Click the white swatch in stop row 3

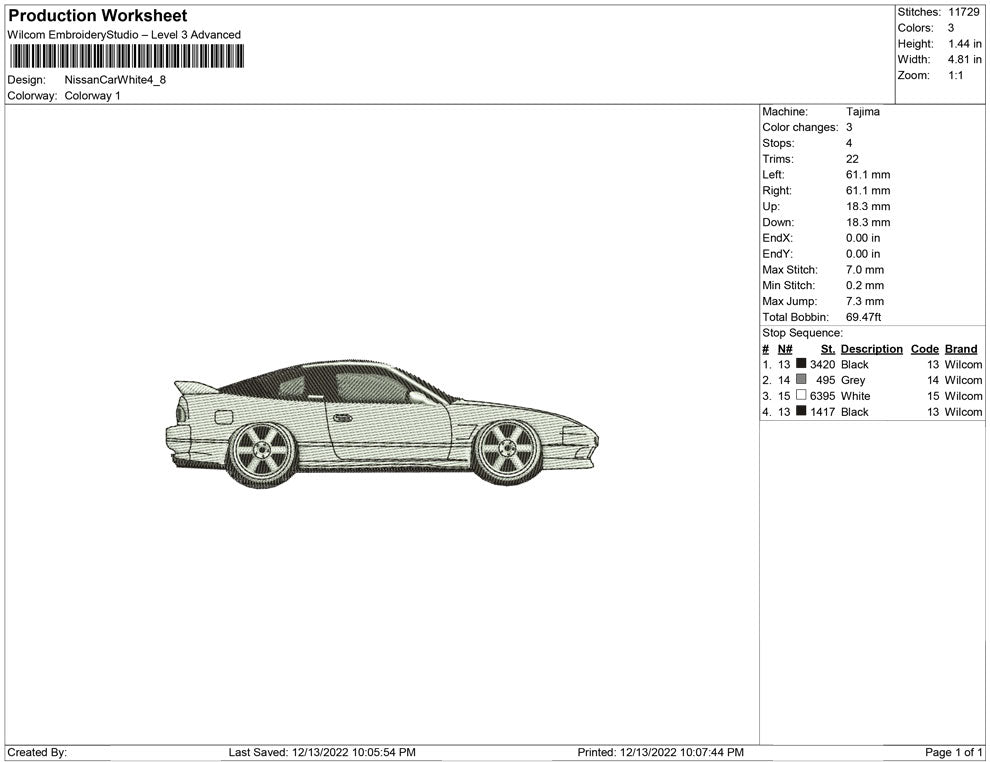[x=801, y=395]
